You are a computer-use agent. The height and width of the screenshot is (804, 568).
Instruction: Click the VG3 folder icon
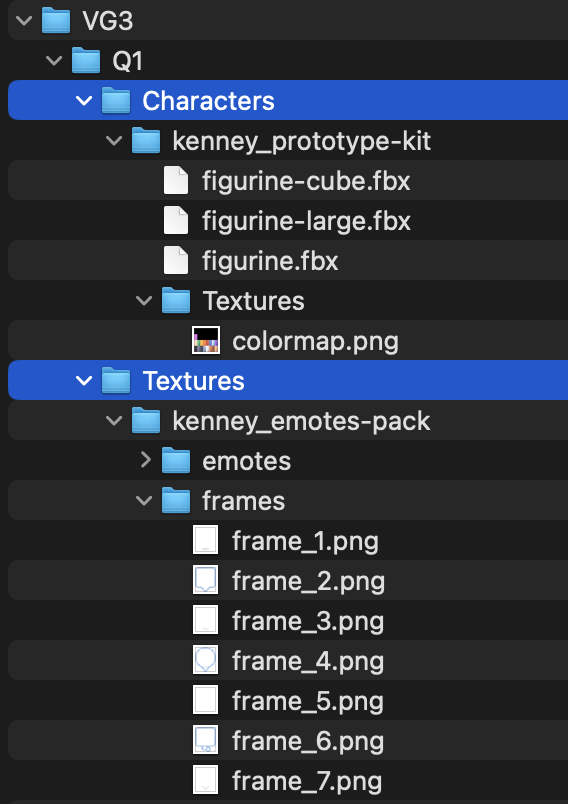click(x=56, y=21)
